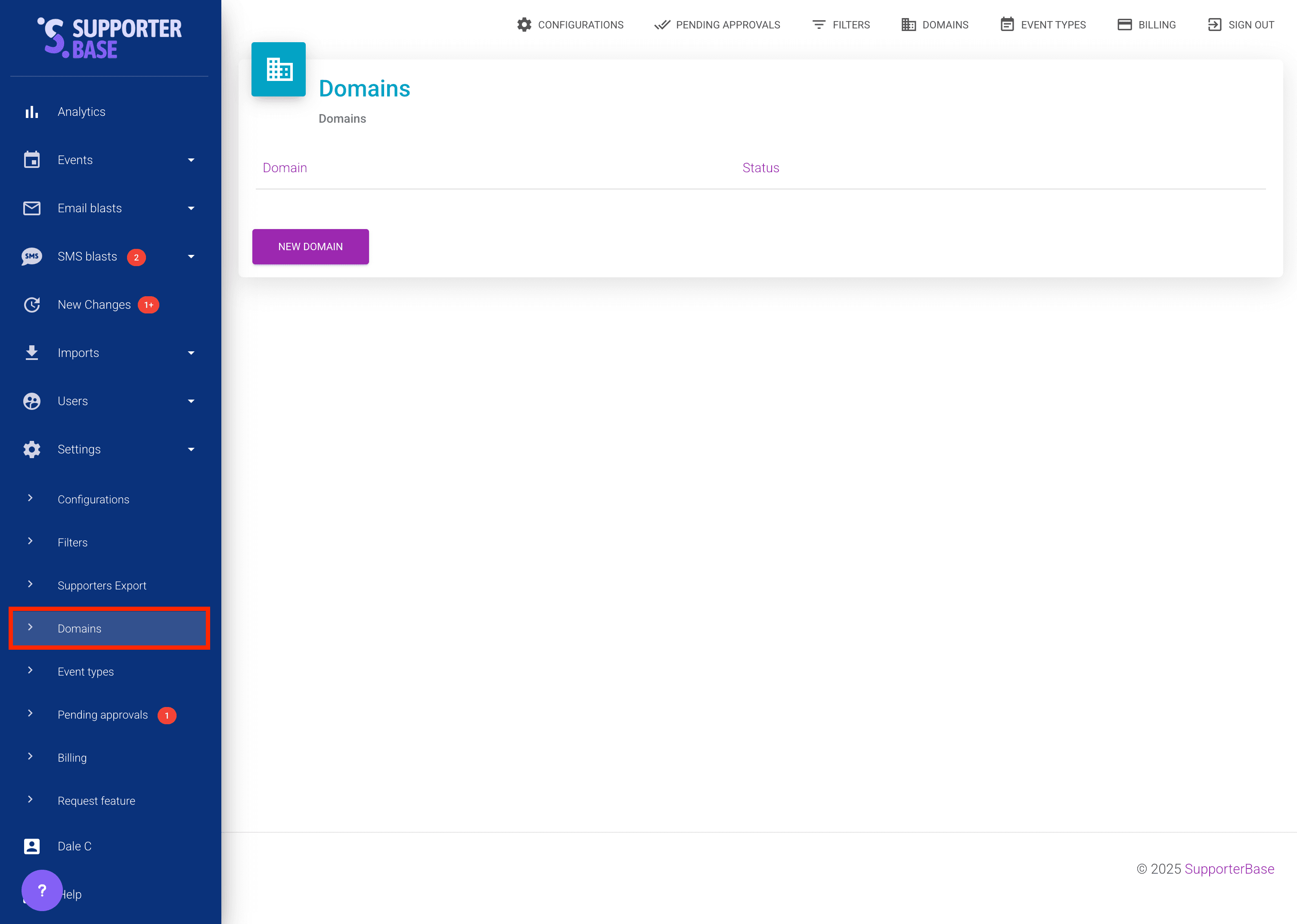Expand the Events dropdown arrow
The width and height of the screenshot is (1297, 924).
pos(191,160)
